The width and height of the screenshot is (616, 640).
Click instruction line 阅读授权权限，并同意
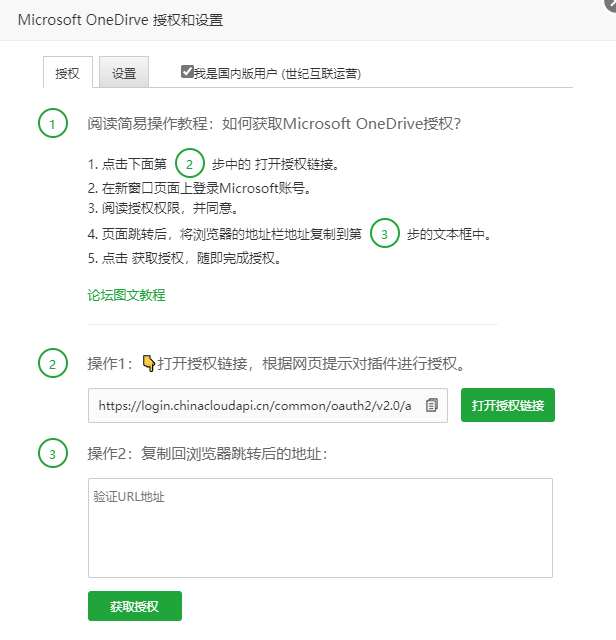coord(163,208)
